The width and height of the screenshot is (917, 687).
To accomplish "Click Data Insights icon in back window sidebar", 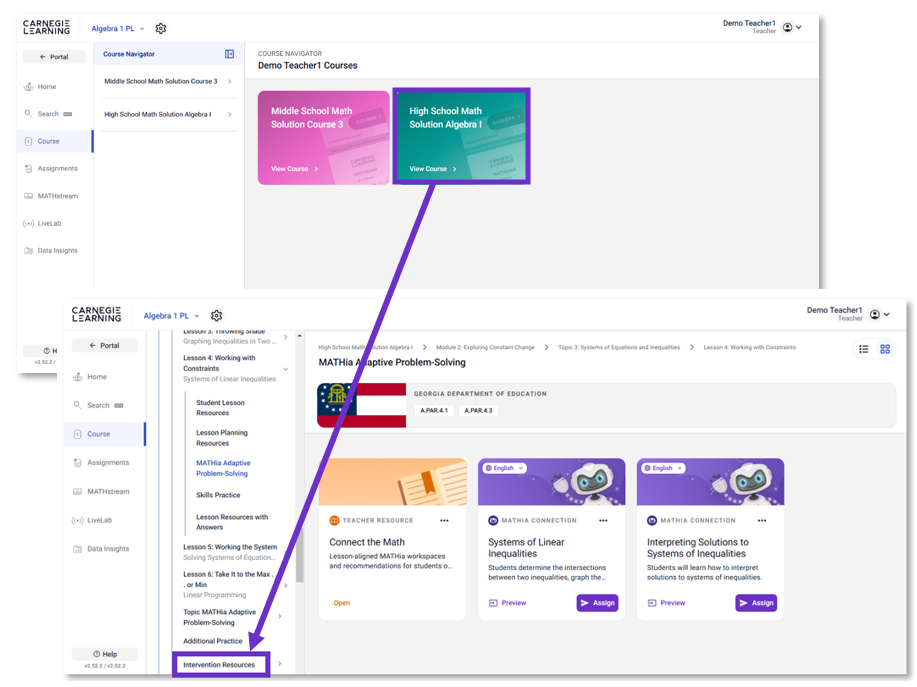I will pos(28,251).
